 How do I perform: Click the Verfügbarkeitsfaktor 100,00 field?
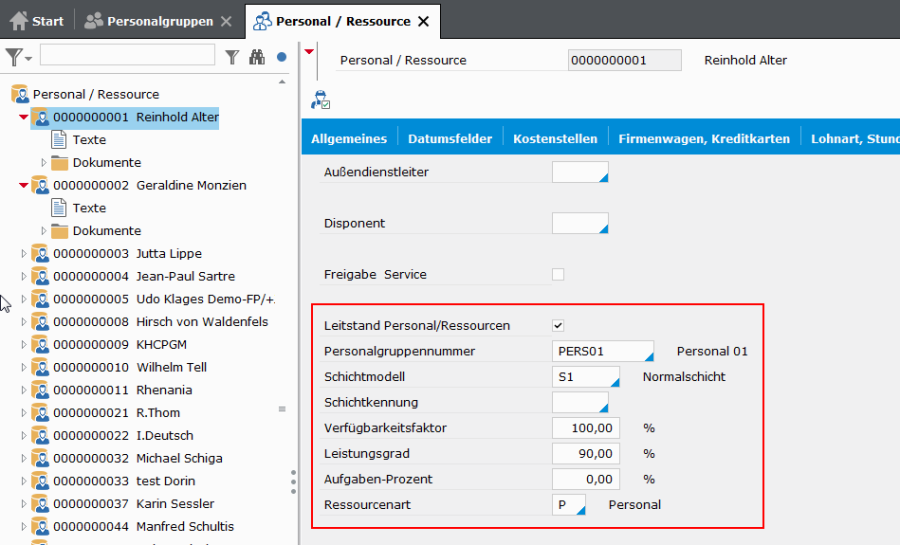point(585,428)
